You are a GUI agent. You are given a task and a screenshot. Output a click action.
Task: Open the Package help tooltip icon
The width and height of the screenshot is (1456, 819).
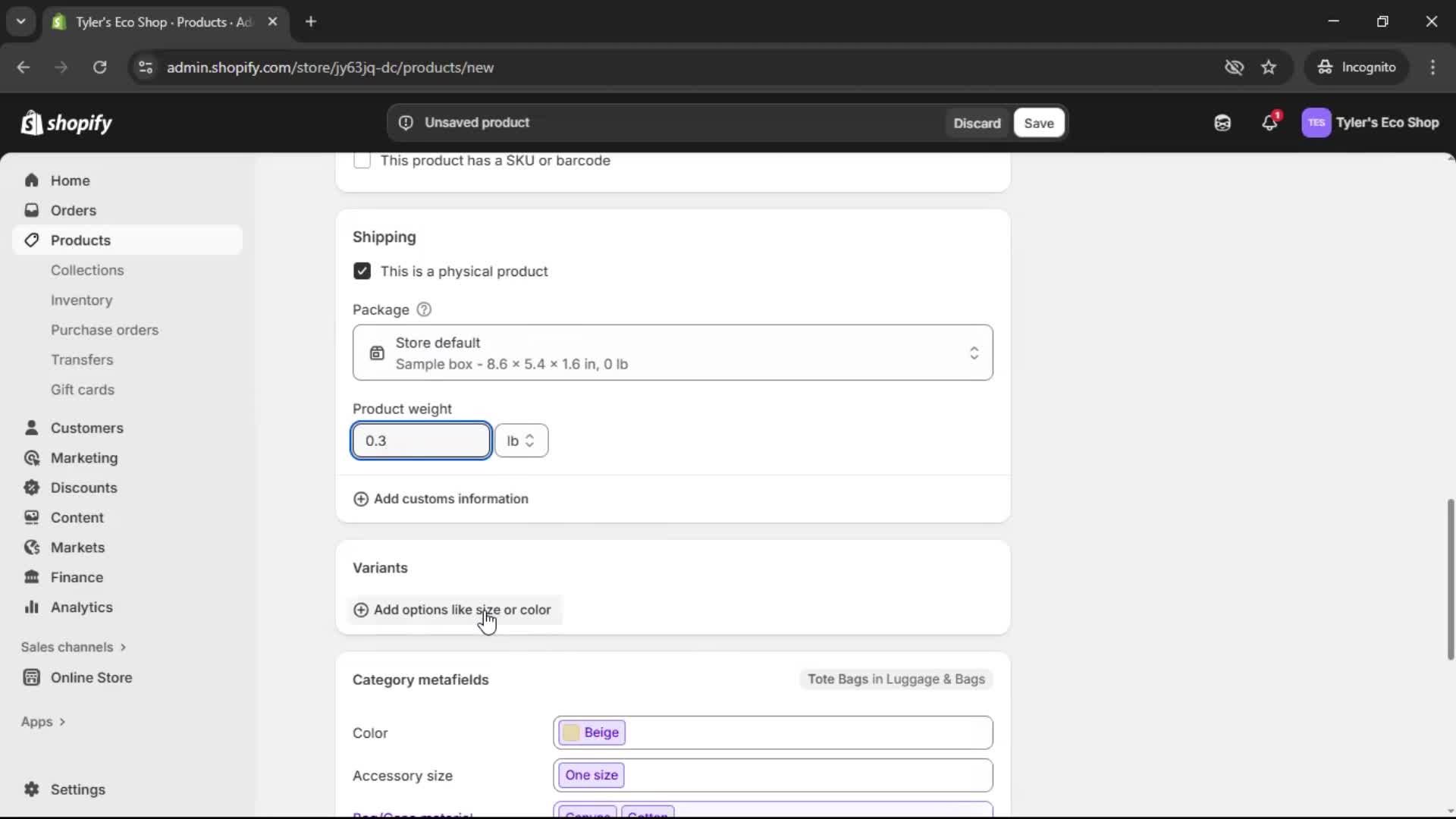424,309
